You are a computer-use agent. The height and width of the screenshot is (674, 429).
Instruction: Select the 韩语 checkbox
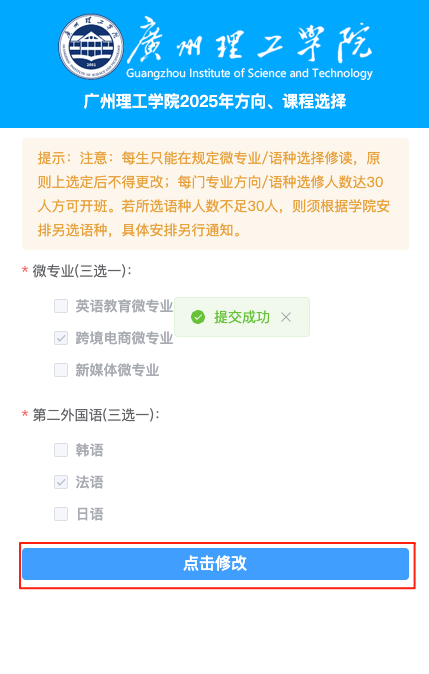click(61, 450)
